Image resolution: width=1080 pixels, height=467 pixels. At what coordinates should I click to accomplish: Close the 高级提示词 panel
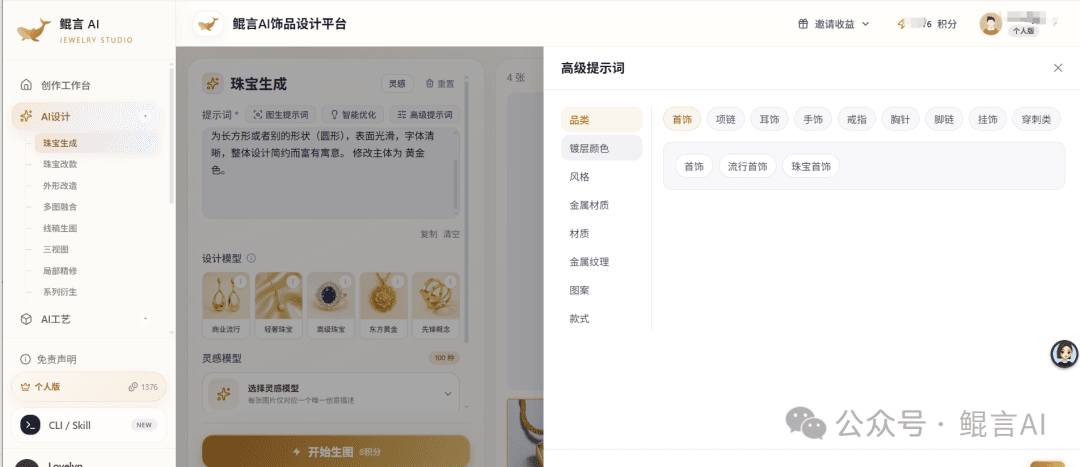click(x=1058, y=68)
